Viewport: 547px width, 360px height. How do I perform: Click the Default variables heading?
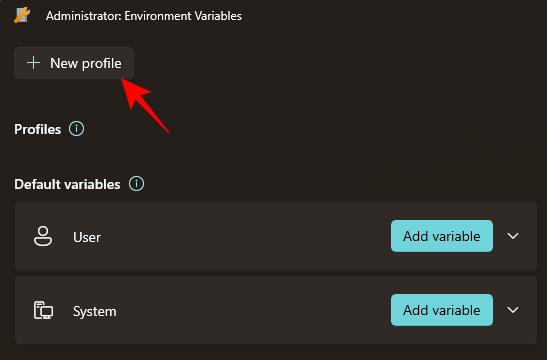point(67,184)
